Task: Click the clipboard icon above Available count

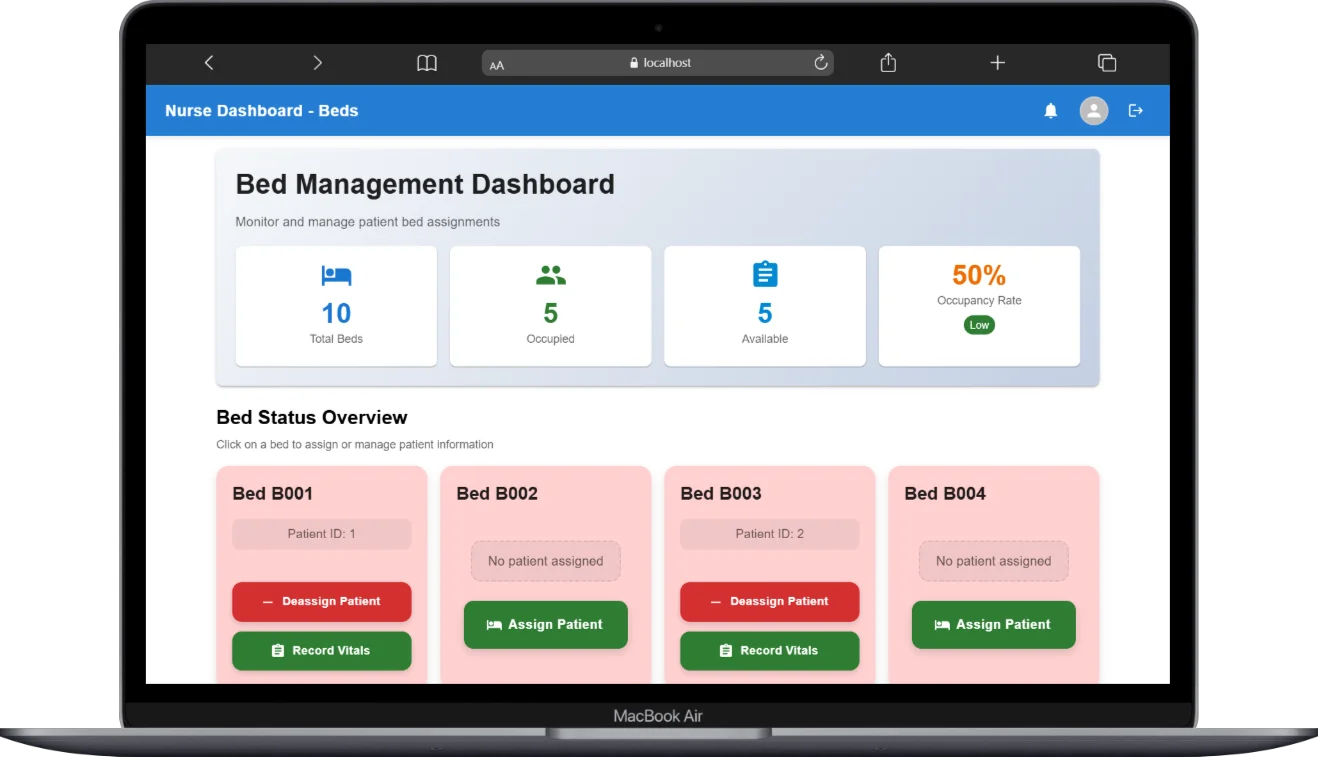Action: pyautogui.click(x=764, y=273)
